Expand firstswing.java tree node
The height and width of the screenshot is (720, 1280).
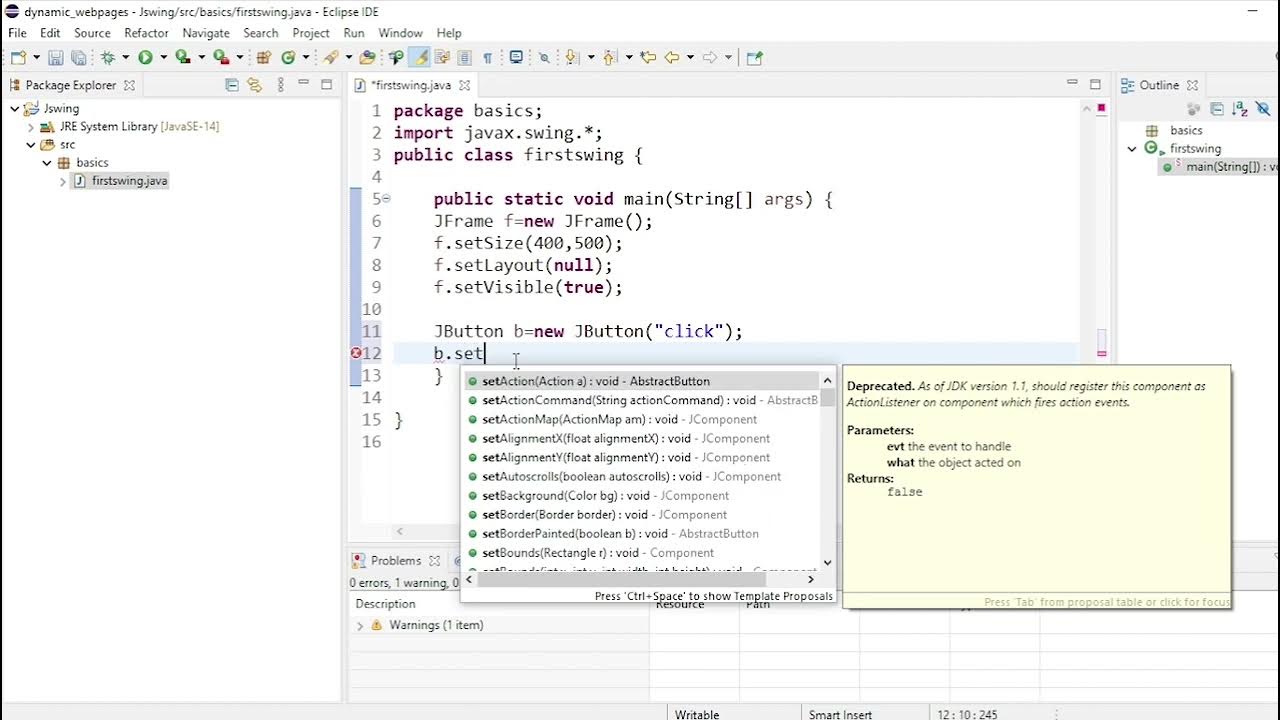(x=63, y=181)
